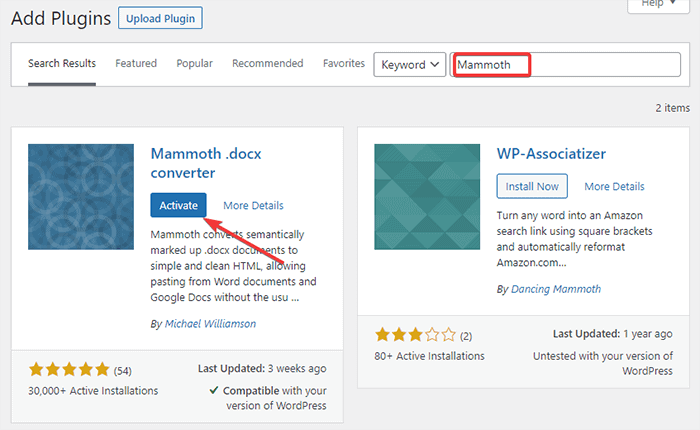
Task: Click the Upload Plugin button
Action: tap(160, 18)
